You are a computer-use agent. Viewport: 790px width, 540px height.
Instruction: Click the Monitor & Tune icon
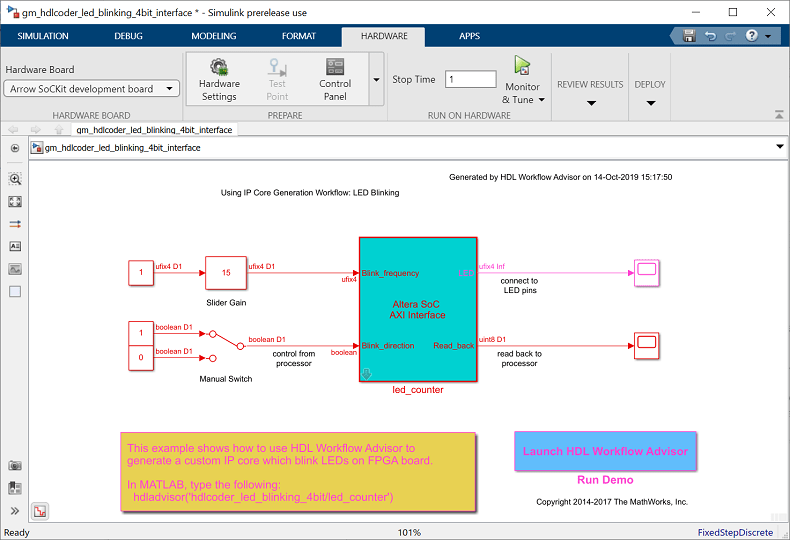[x=522, y=66]
